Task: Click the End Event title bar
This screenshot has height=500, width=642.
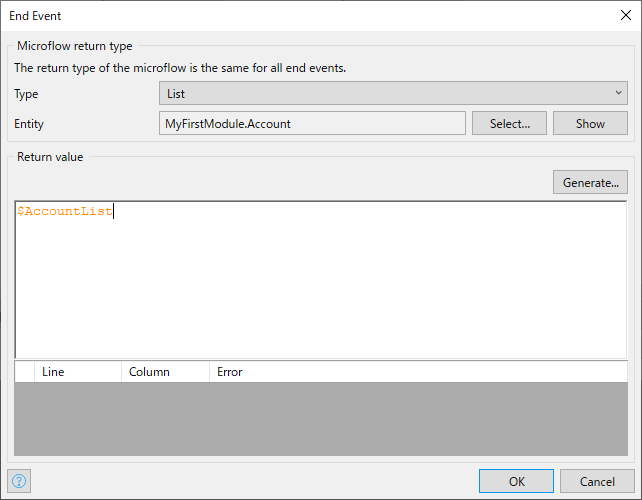Action: [x=300, y=15]
